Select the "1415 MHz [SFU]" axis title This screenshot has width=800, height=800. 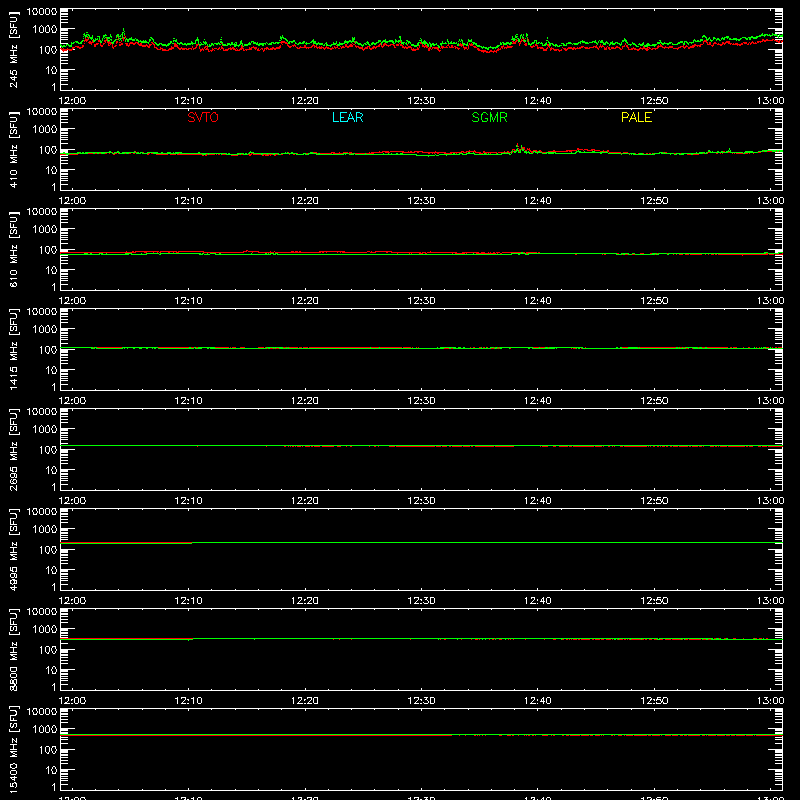click(x=13, y=349)
